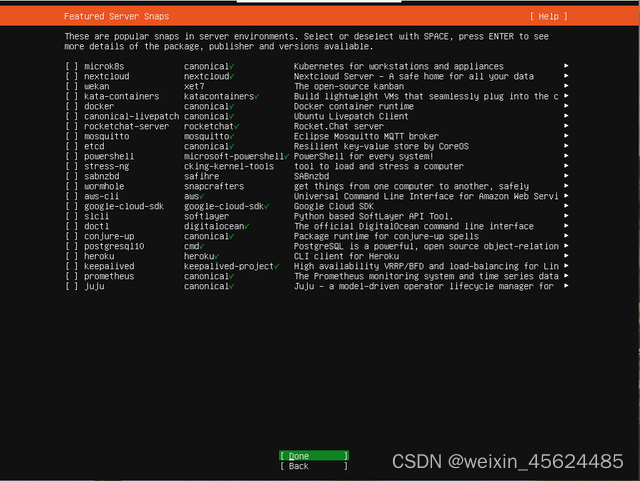Expand the juju row arrow
This screenshot has width=640, height=481.
(x=566, y=286)
